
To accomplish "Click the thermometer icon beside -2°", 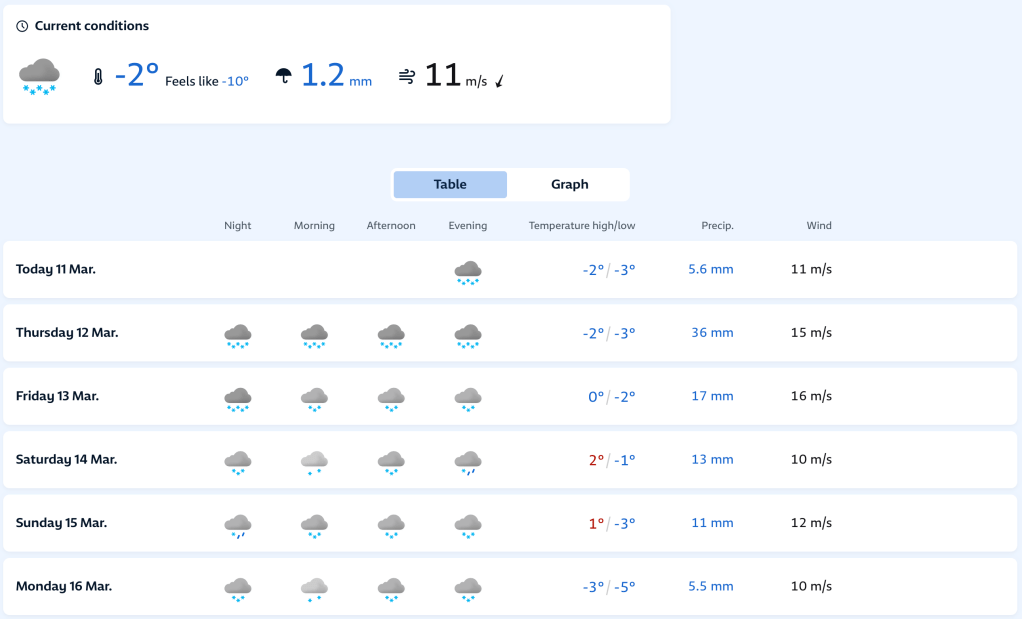I will click(98, 77).
